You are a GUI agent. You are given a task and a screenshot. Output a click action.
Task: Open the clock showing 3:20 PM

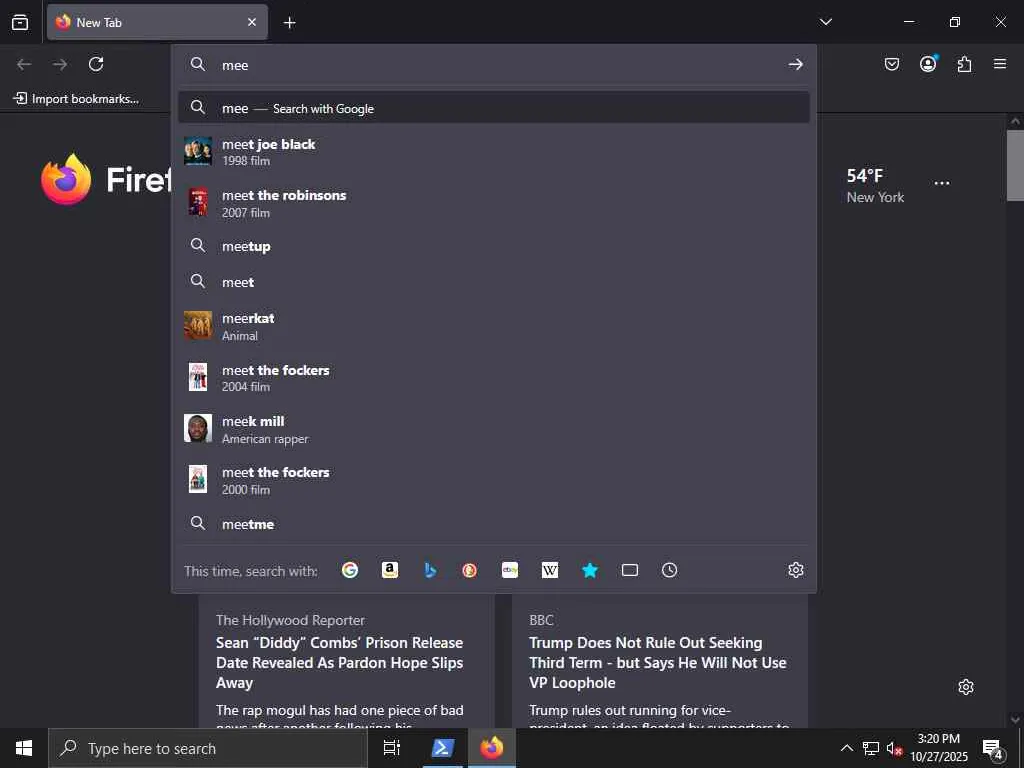(938, 748)
